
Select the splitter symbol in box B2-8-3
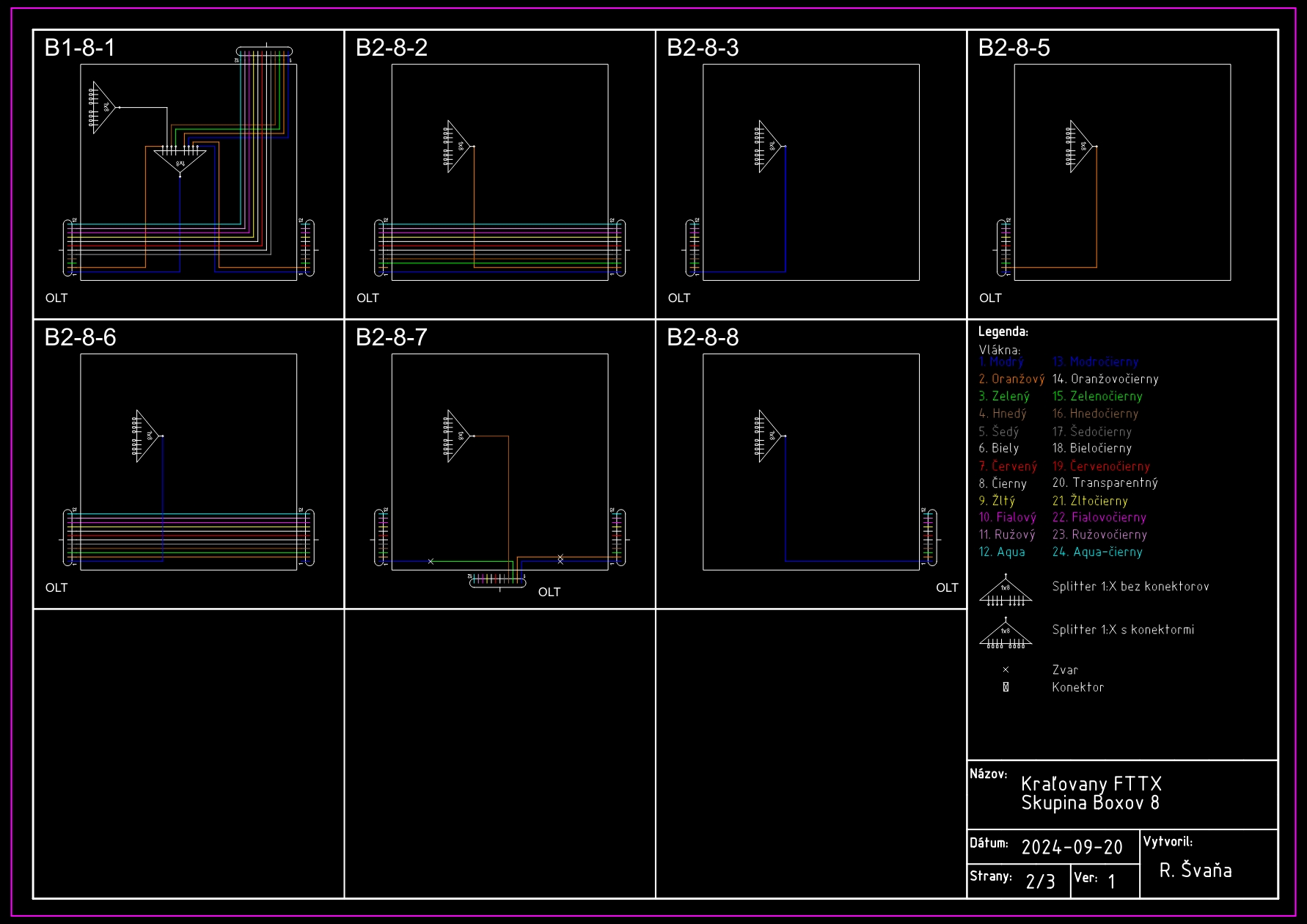[x=768, y=147]
